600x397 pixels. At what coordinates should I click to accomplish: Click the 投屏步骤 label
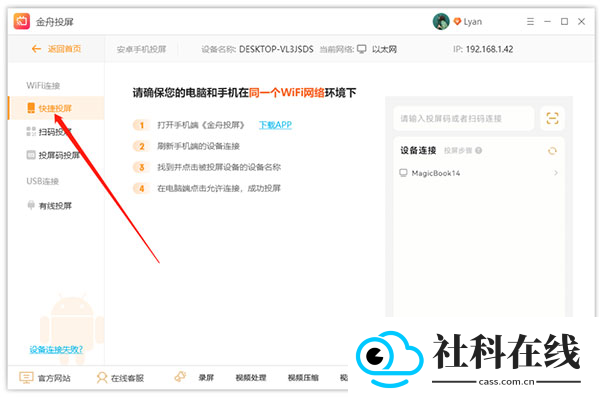click(458, 150)
